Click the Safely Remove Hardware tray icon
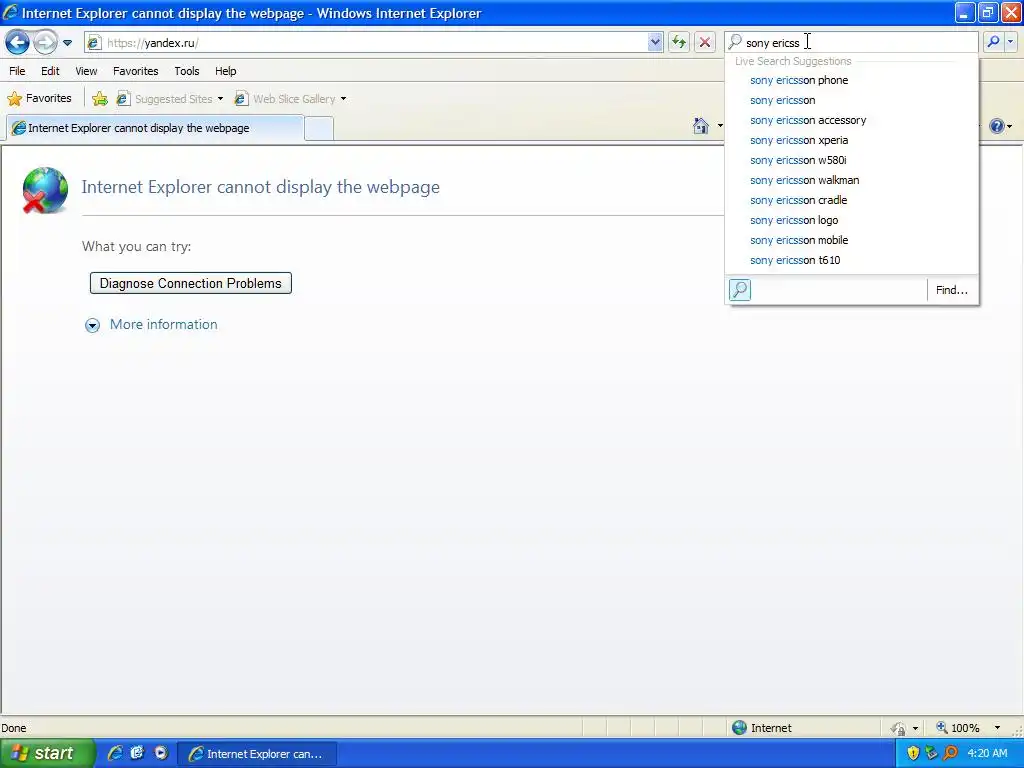Viewport: 1024px width, 768px height. click(x=931, y=753)
